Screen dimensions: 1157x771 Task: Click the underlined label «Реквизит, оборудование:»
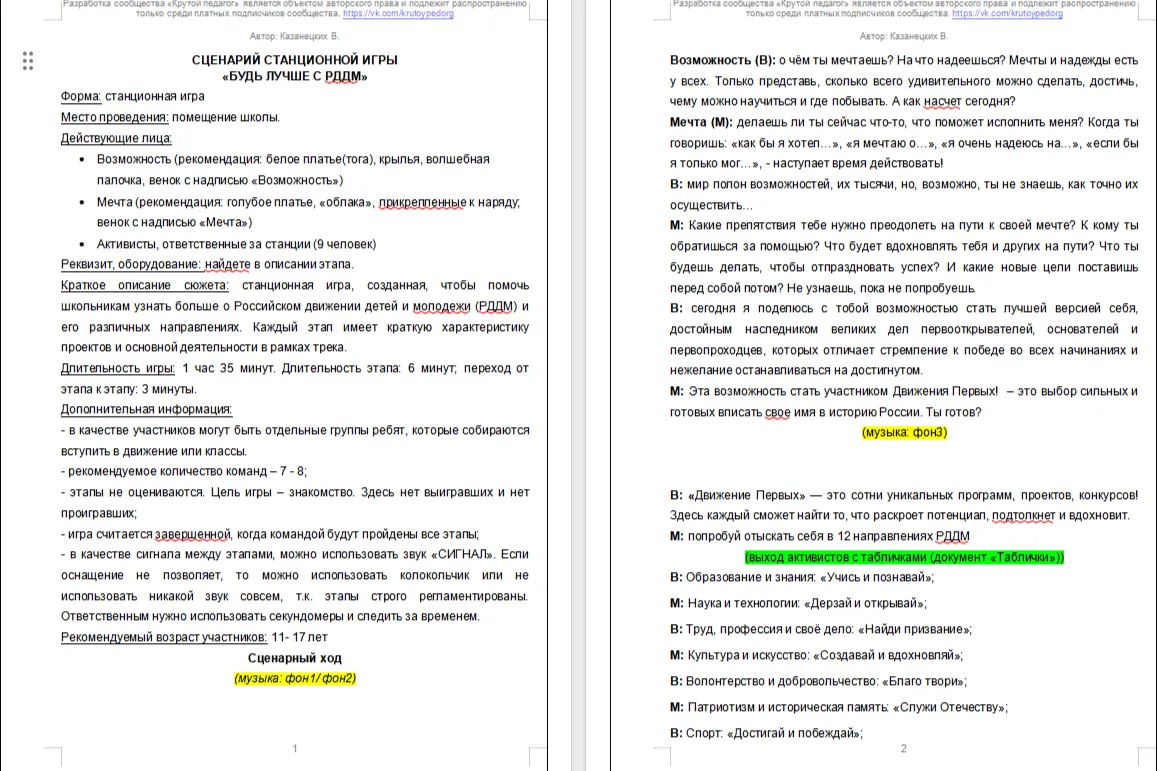131,264
